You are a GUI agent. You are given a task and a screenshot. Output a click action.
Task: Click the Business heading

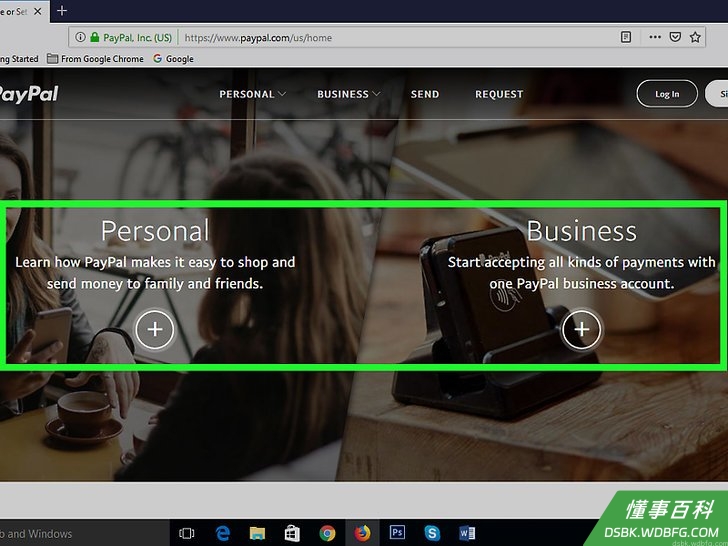coord(581,231)
